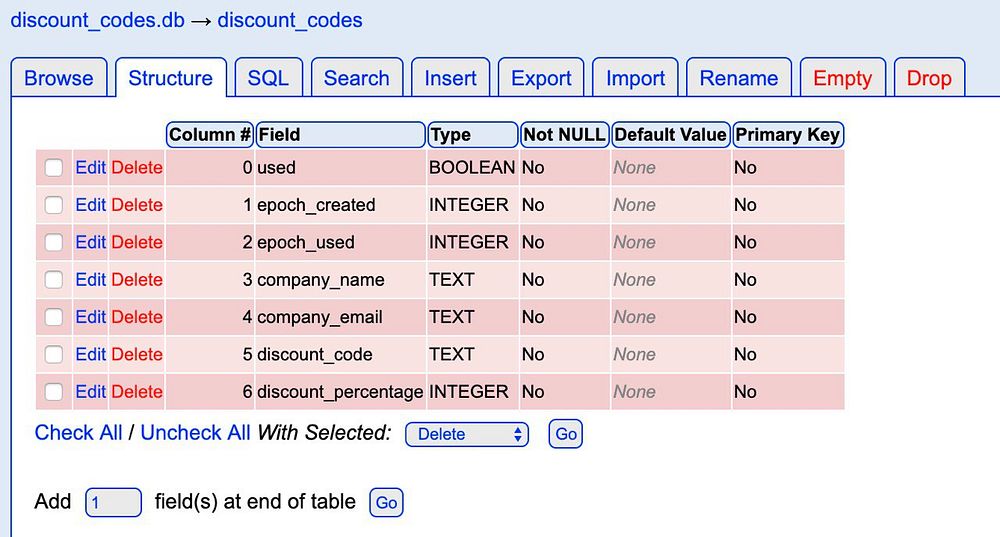Delete the company_email field

pos(137,317)
